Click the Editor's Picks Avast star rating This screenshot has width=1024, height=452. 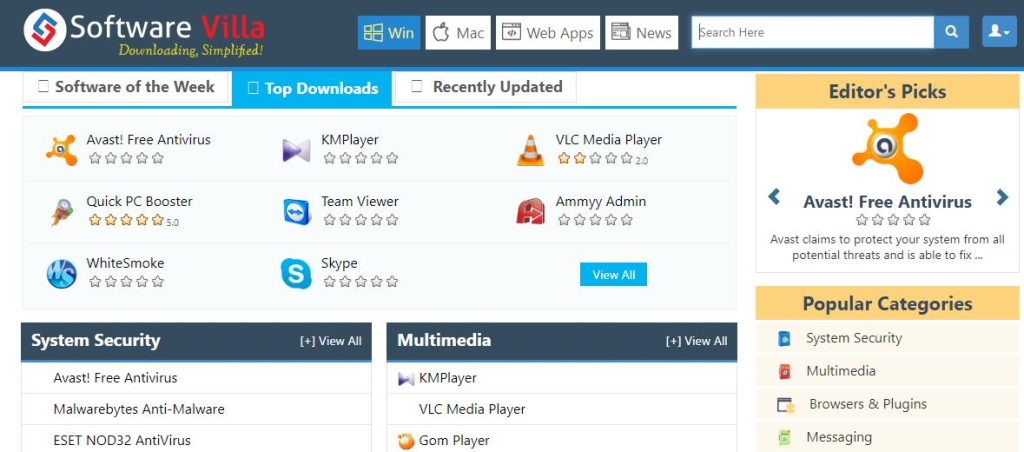pyautogui.click(x=893, y=219)
